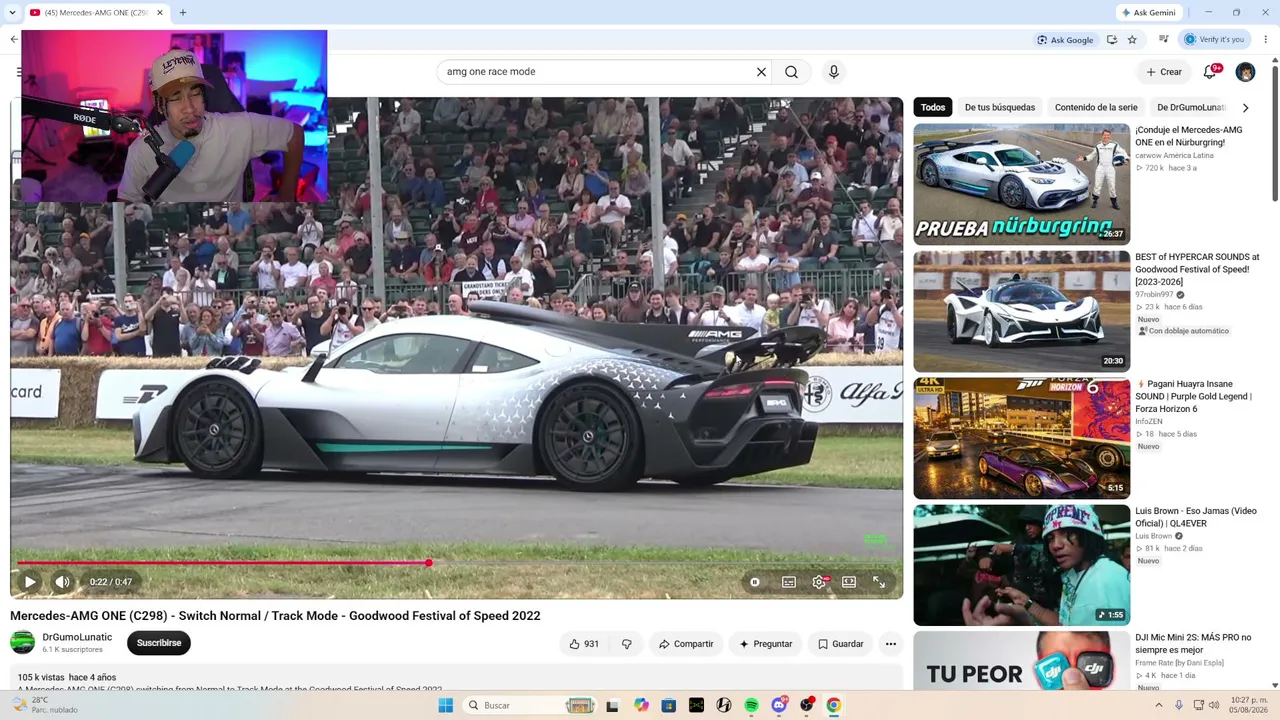This screenshot has width=1280, height=720.
Task: Enter fullscreen on the video player
Action: (879, 582)
